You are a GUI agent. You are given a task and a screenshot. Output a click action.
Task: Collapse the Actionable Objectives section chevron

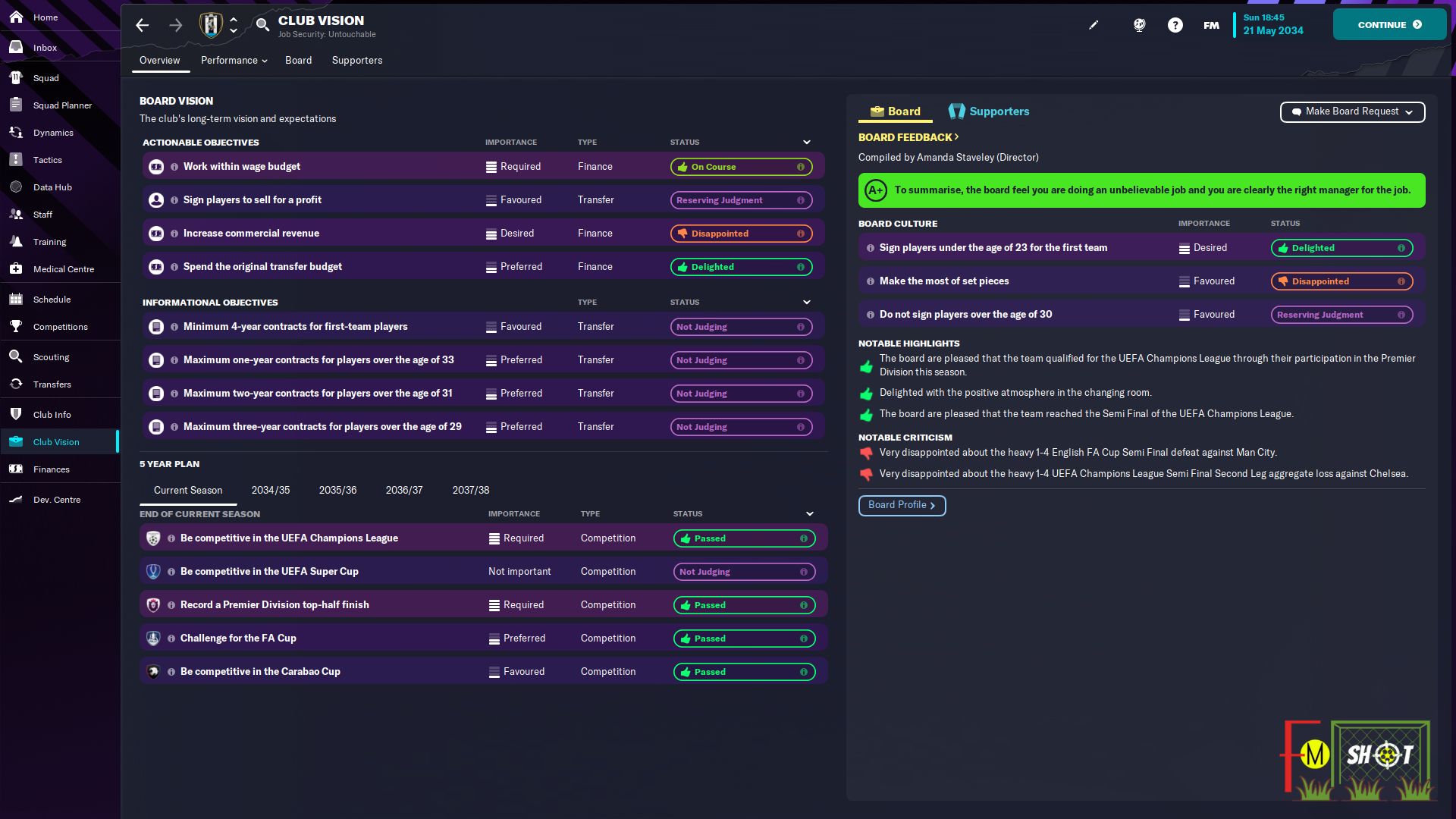pos(807,143)
